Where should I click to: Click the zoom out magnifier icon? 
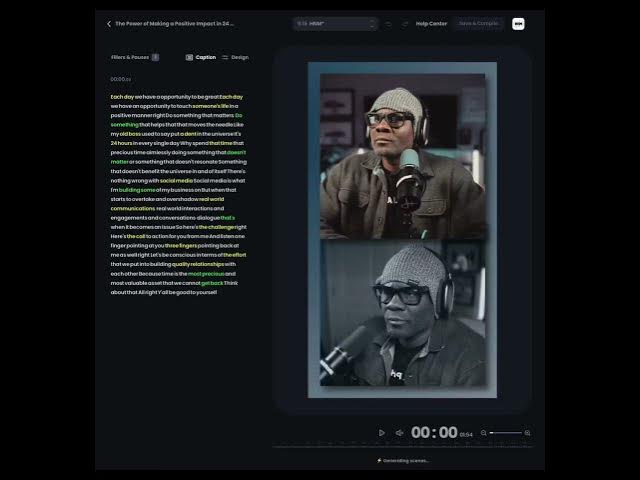(484, 433)
